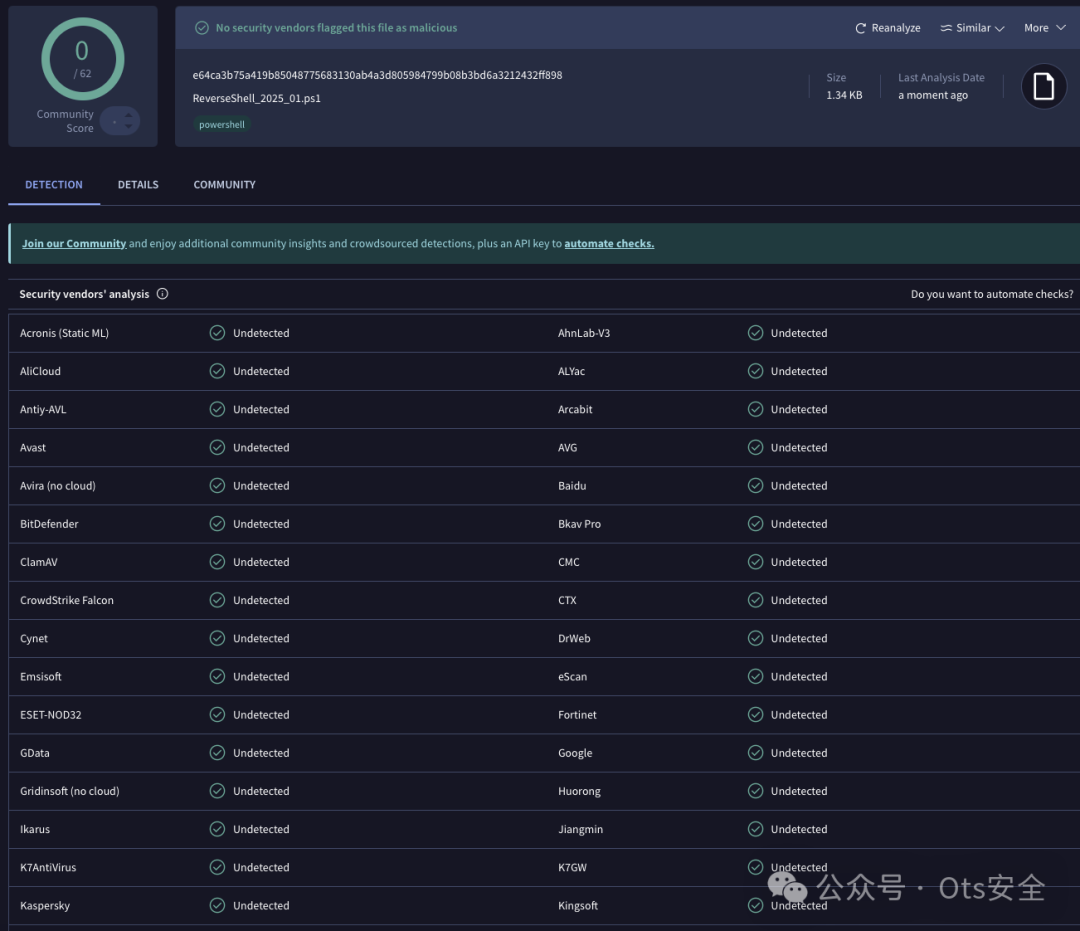Image resolution: width=1080 pixels, height=931 pixels.
Task: Click undetected check icon for Arcabit
Action: 756,410
